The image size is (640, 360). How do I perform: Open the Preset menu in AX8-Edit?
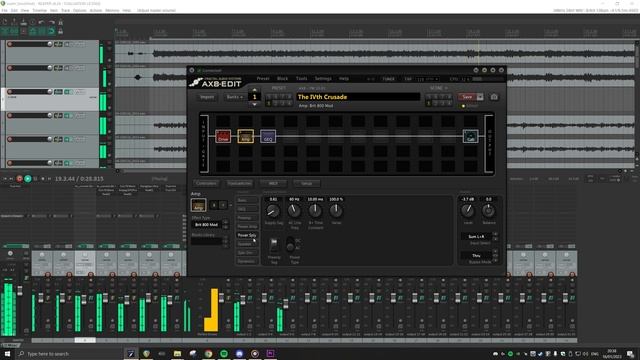click(x=263, y=78)
